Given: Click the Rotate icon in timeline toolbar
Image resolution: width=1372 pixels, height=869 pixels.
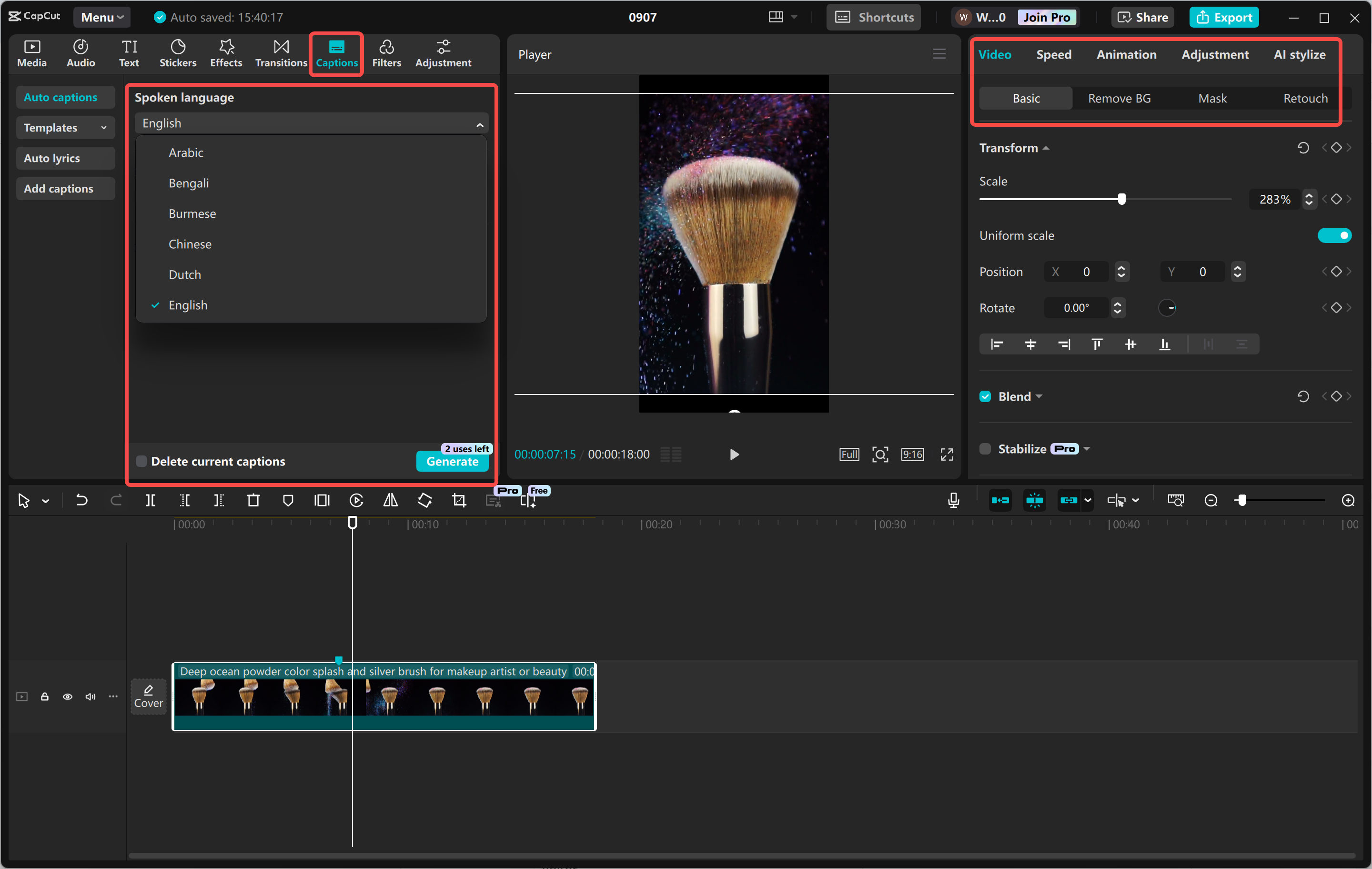Looking at the screenshot, I should coord(424,500).
